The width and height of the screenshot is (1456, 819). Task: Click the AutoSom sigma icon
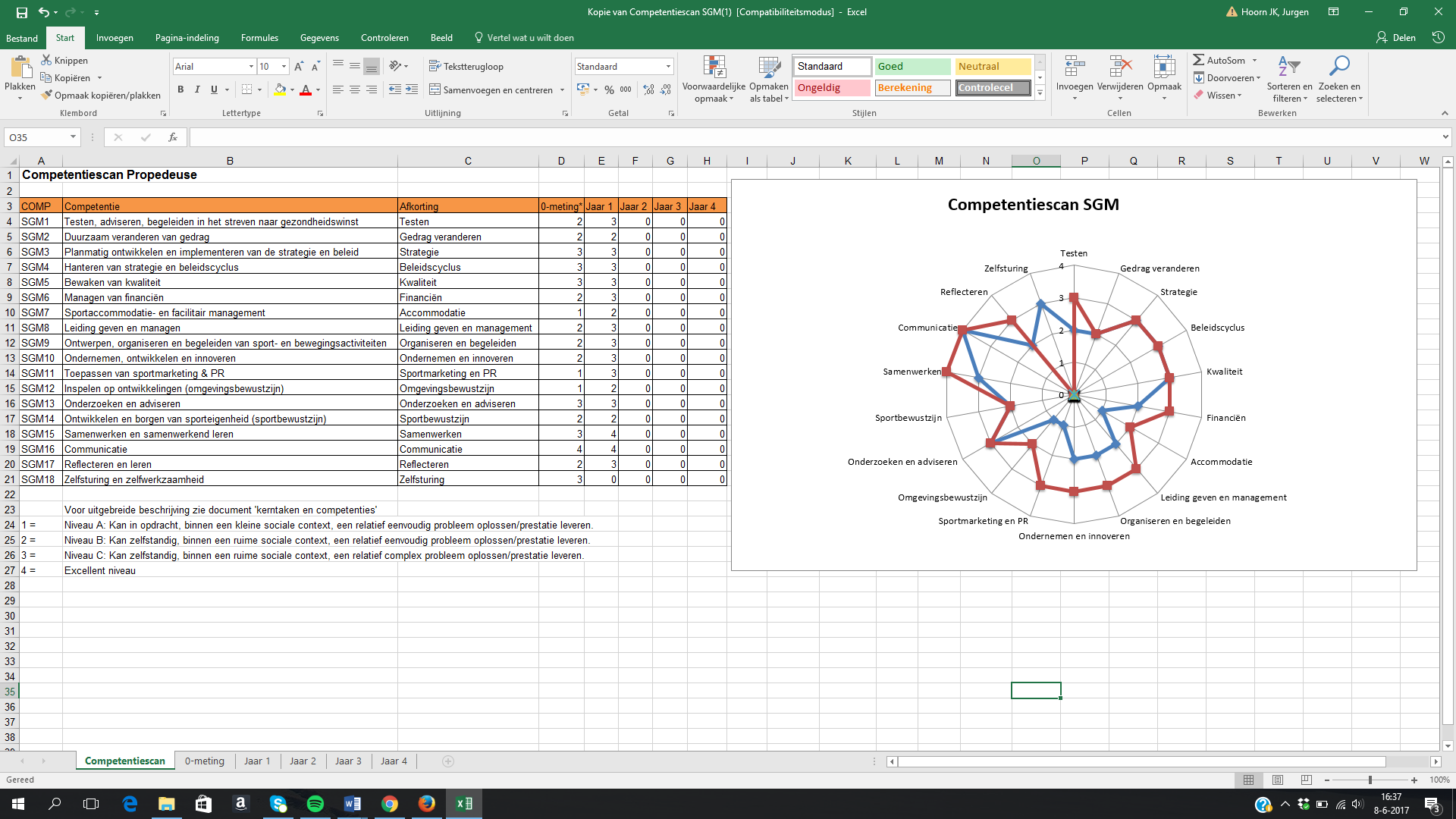click(x=1199, y=60)
